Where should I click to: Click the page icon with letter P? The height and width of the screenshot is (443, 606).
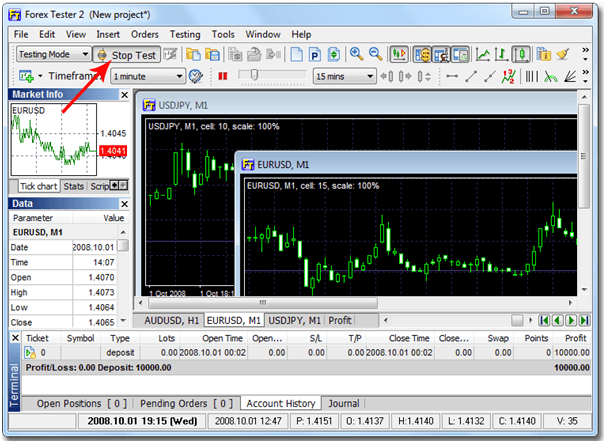[x=315, y=54]
